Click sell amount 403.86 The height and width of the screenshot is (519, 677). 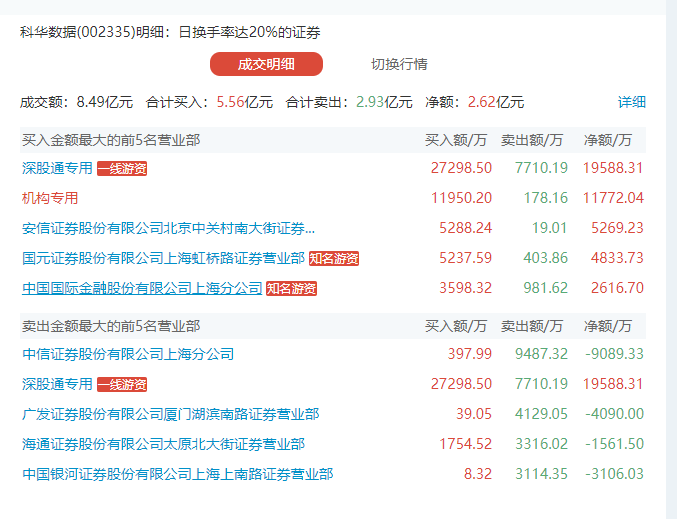(x=546, y=258)
